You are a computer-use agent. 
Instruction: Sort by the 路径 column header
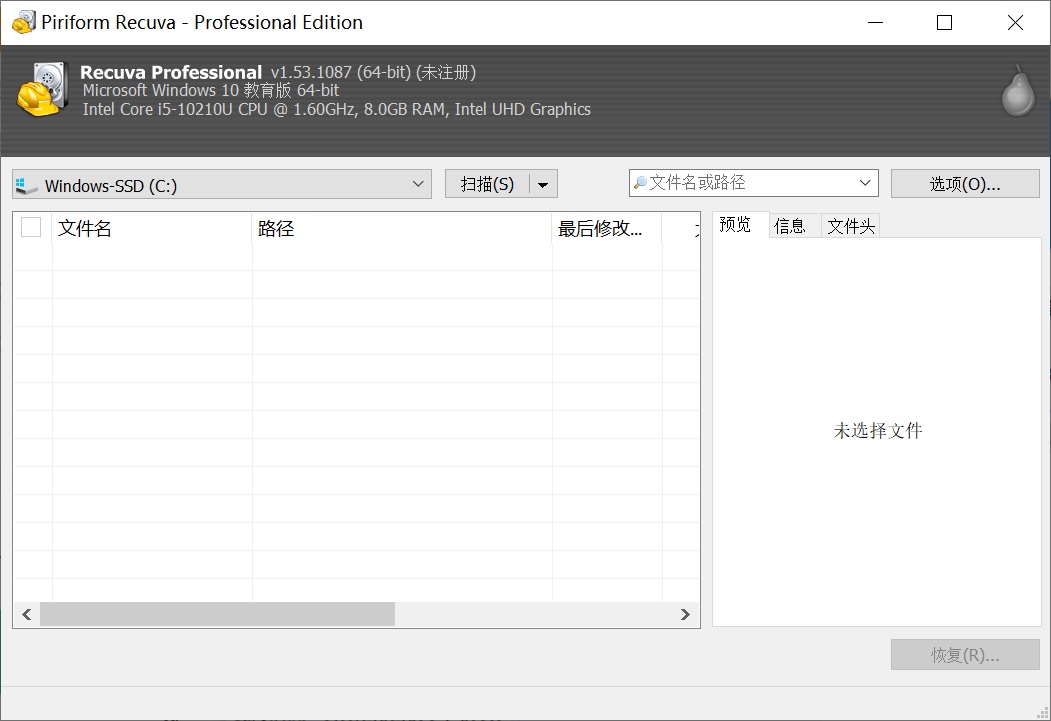(x=401, y=228)
